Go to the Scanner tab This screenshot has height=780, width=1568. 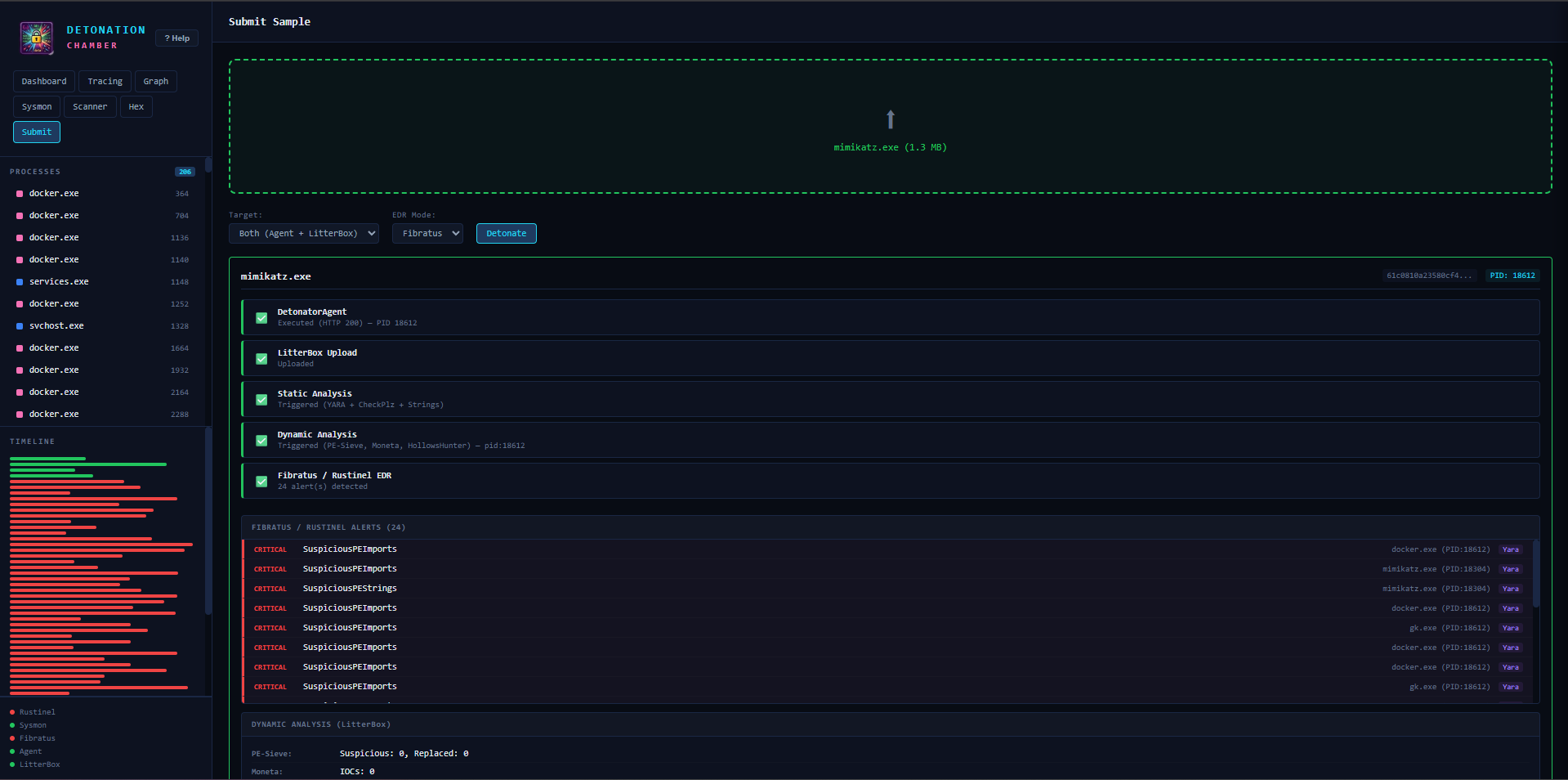90,106
